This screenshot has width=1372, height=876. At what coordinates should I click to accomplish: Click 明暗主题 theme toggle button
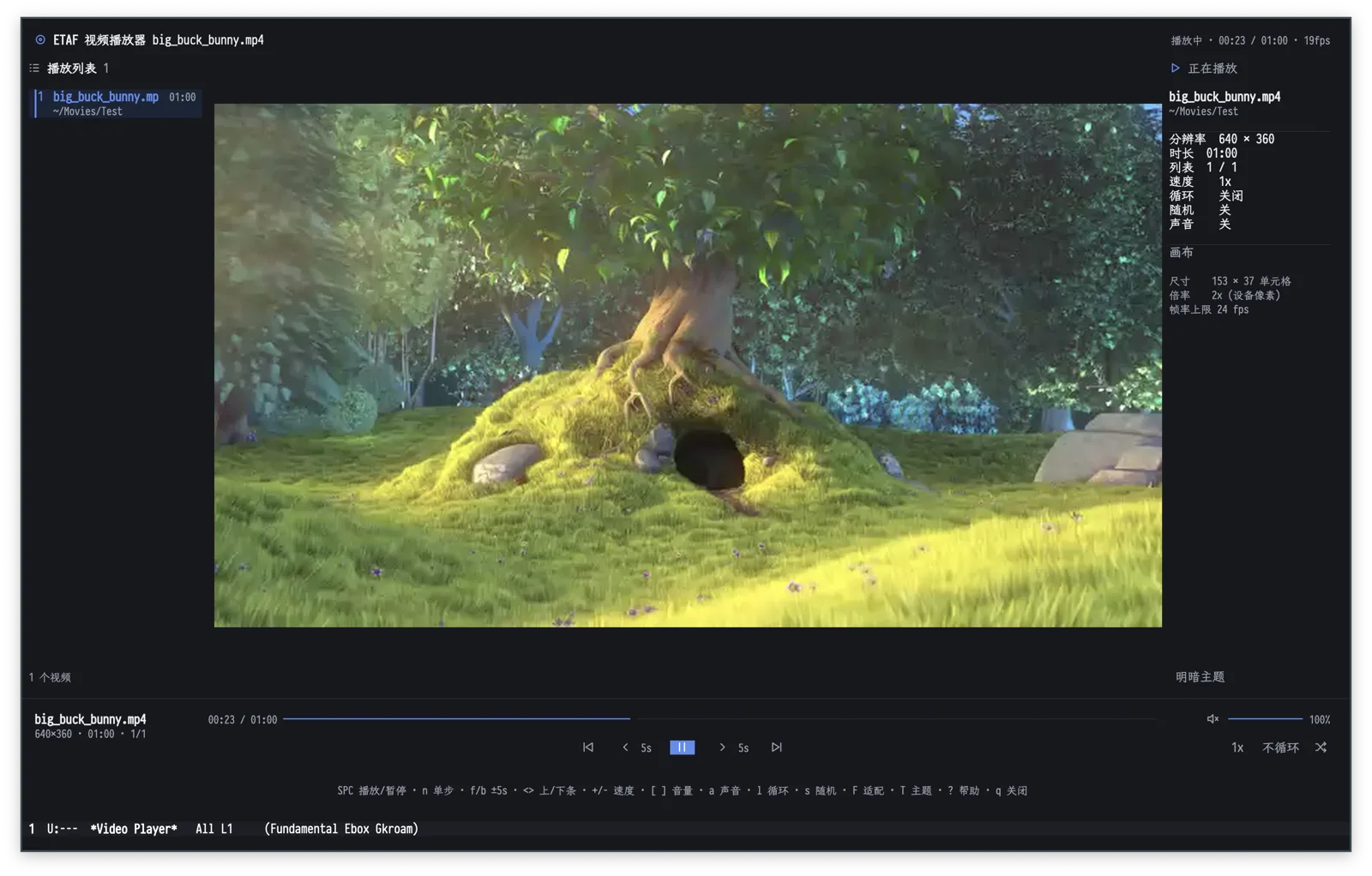pyautogui.click(x=1200, y=677)
